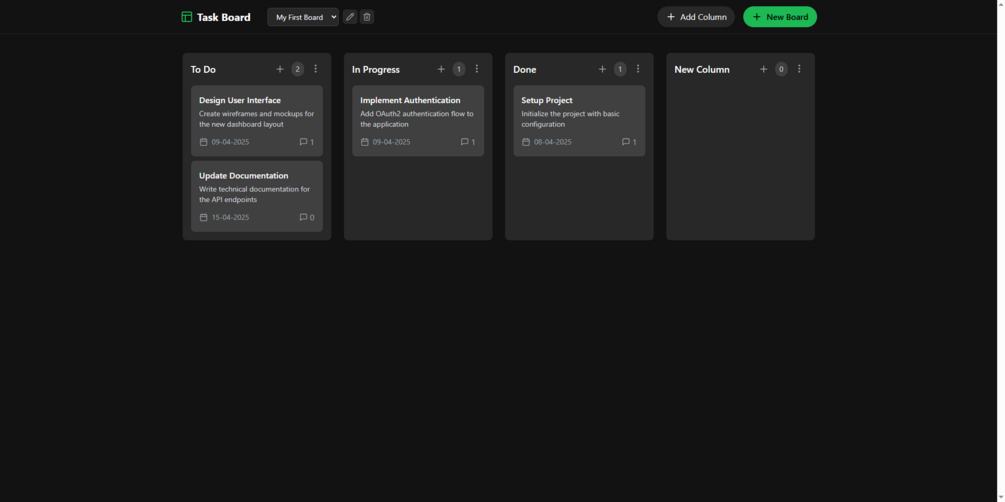Click the 15-04-2025 due date

230,217
